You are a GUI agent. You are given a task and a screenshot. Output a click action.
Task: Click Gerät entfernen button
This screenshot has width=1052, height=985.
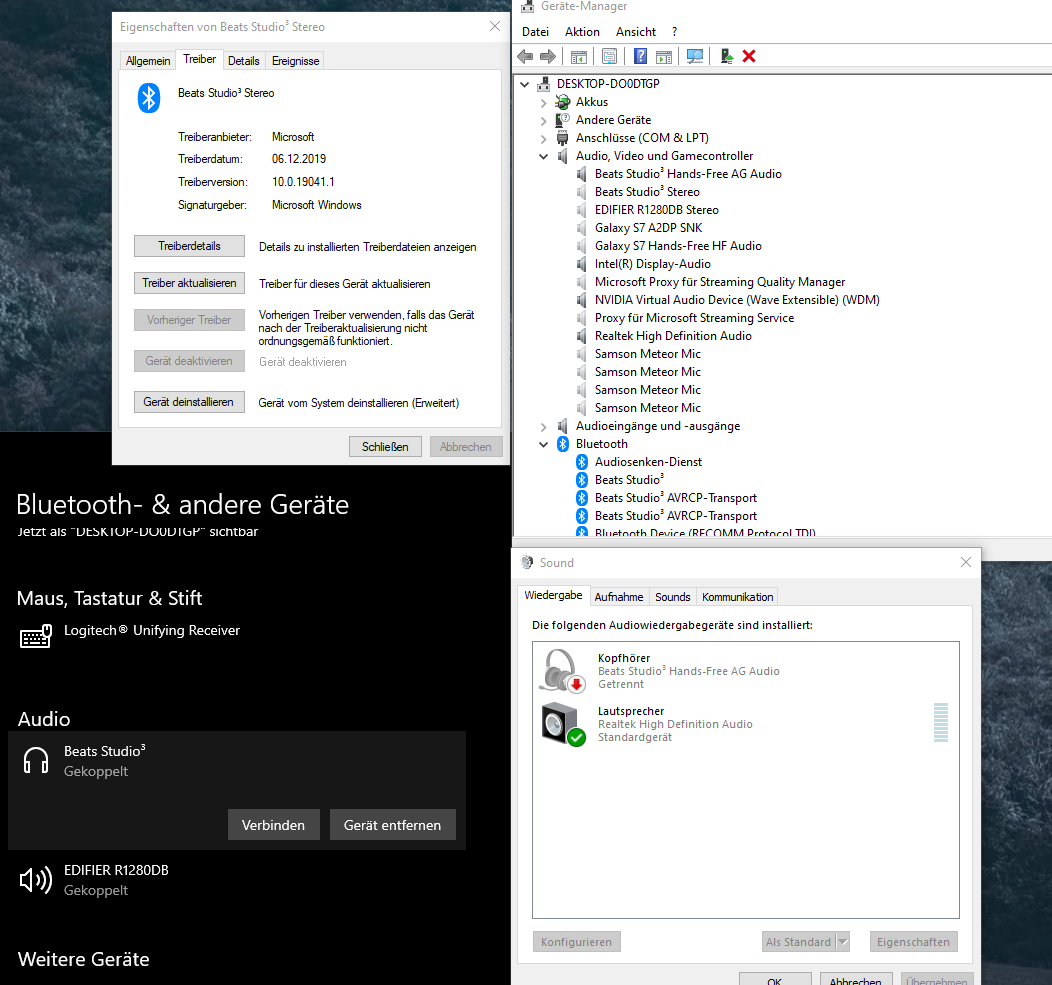392,825
